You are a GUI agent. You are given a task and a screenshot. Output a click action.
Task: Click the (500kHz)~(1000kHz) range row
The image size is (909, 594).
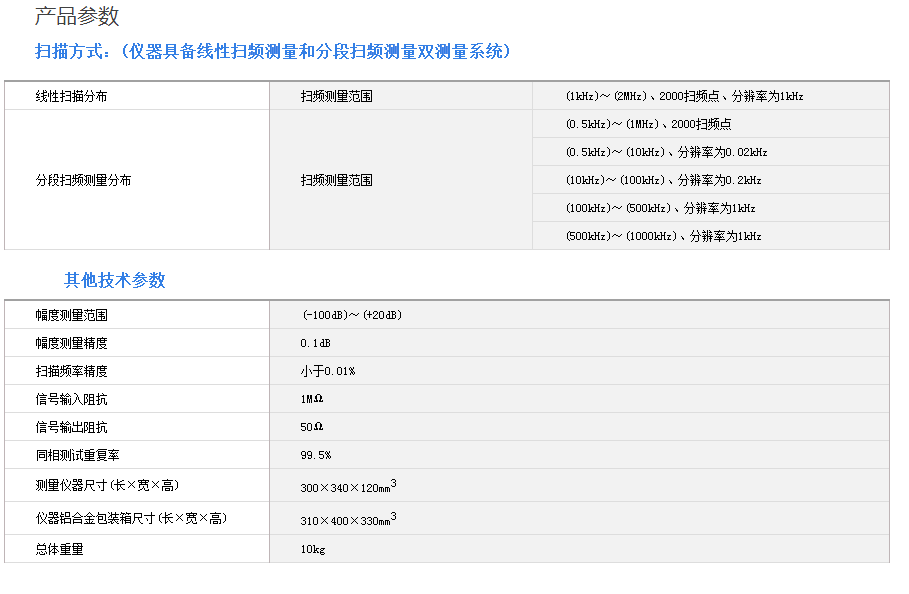[x=663, y=236]
